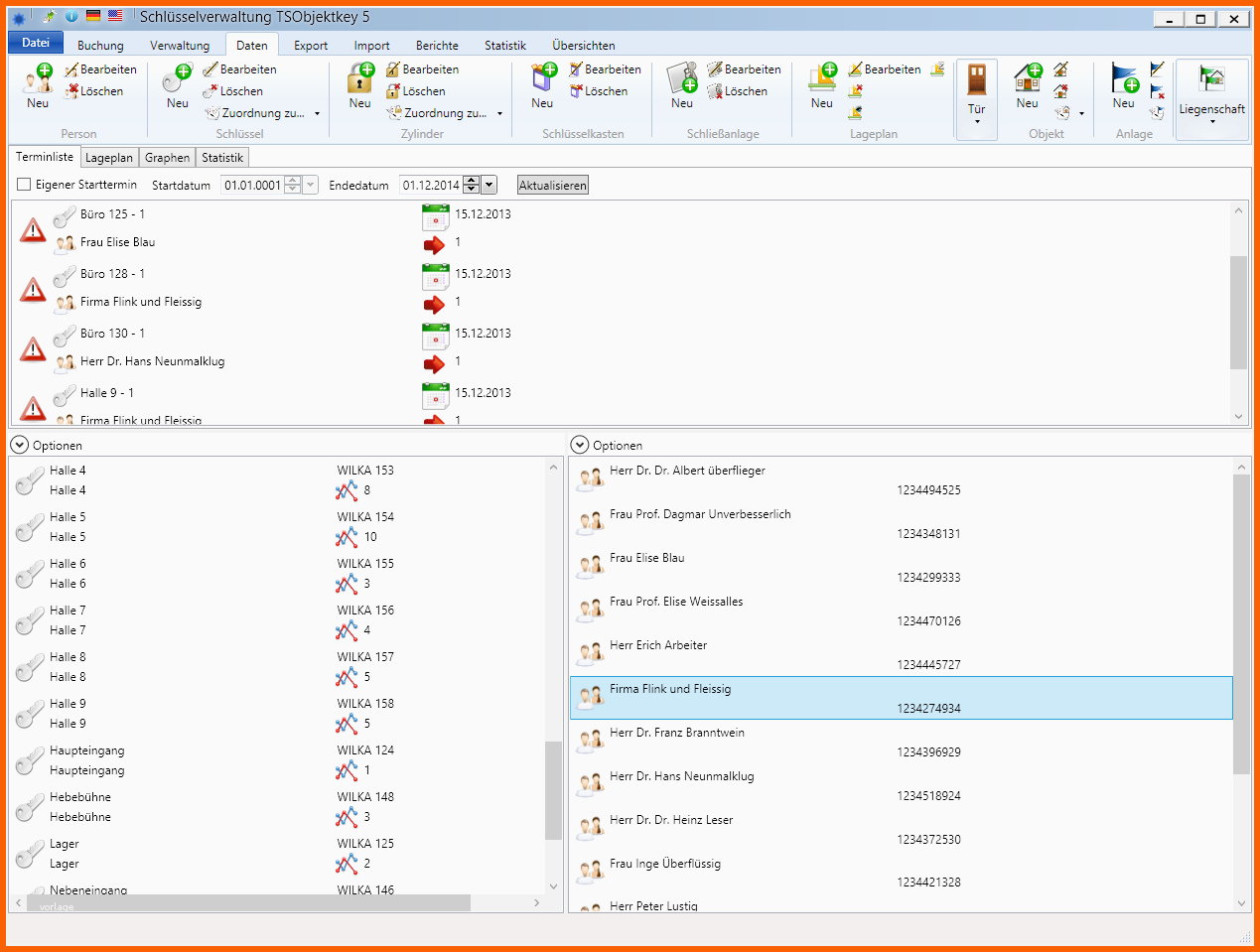Select the Graphen view tab
Image resolution: width=1260 pixels, height=952 pixels.
[x=167, y=158]
